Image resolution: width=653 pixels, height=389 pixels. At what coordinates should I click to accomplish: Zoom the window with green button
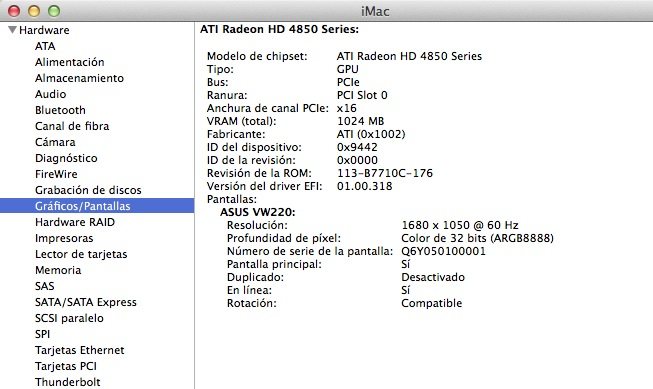tap(54, 11)
